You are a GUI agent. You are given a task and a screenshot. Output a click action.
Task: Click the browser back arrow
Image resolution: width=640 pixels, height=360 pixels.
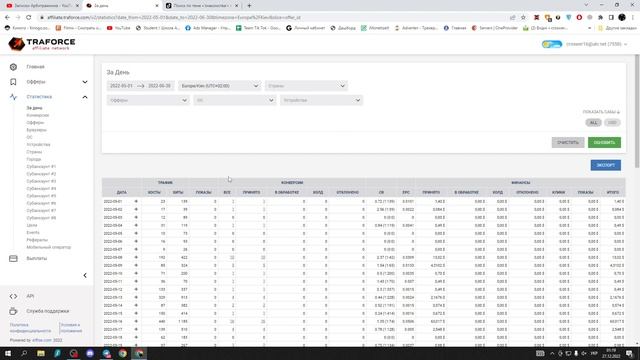point(7,18)
